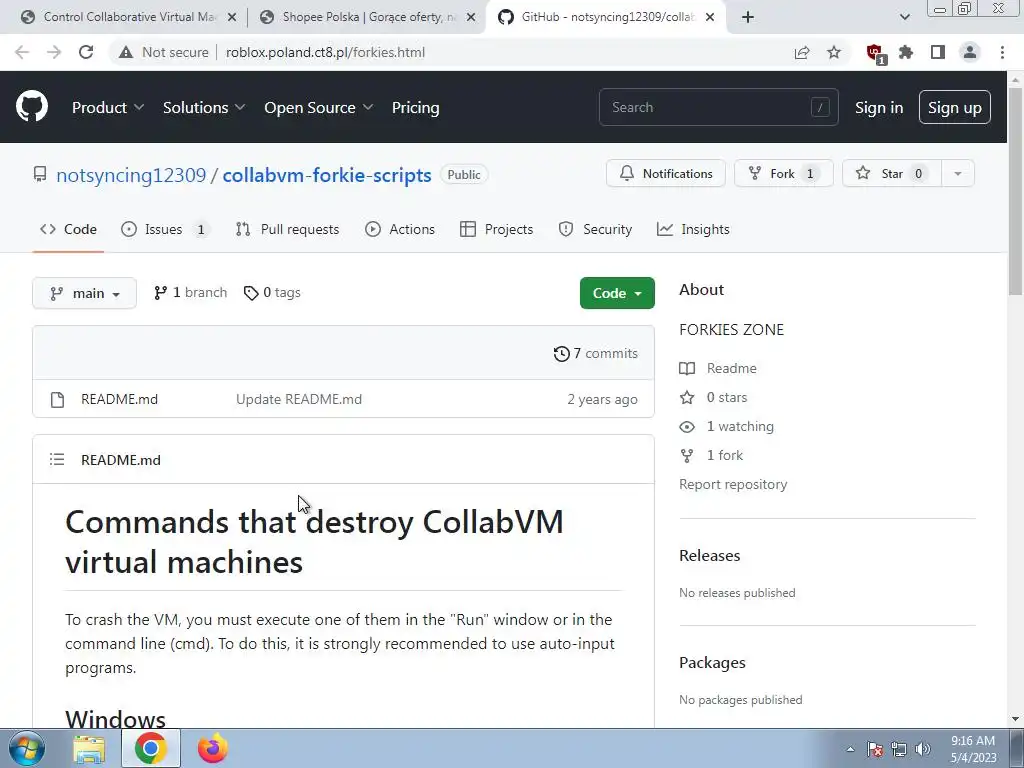Open the Issues tab
The image size is (1024, 768).
point(165,229)
